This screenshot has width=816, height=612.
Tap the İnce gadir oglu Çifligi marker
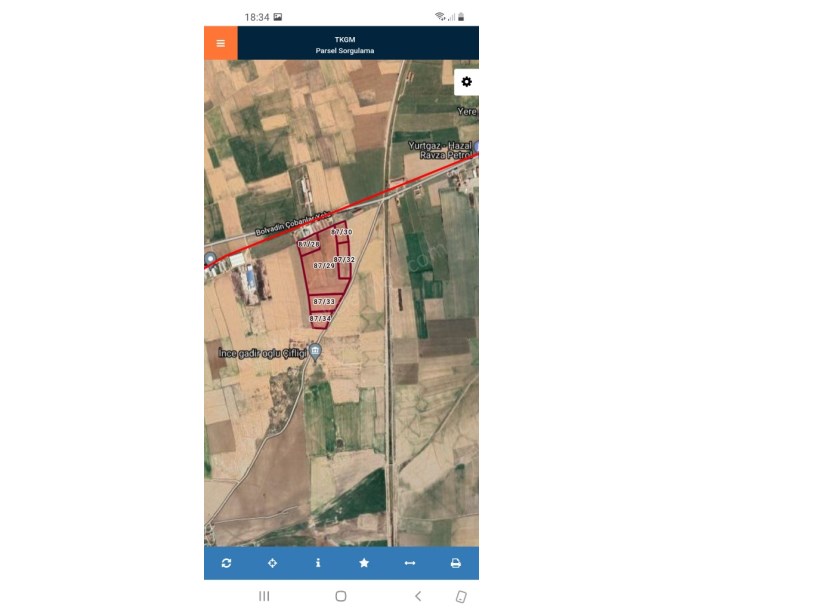(315, 351)
